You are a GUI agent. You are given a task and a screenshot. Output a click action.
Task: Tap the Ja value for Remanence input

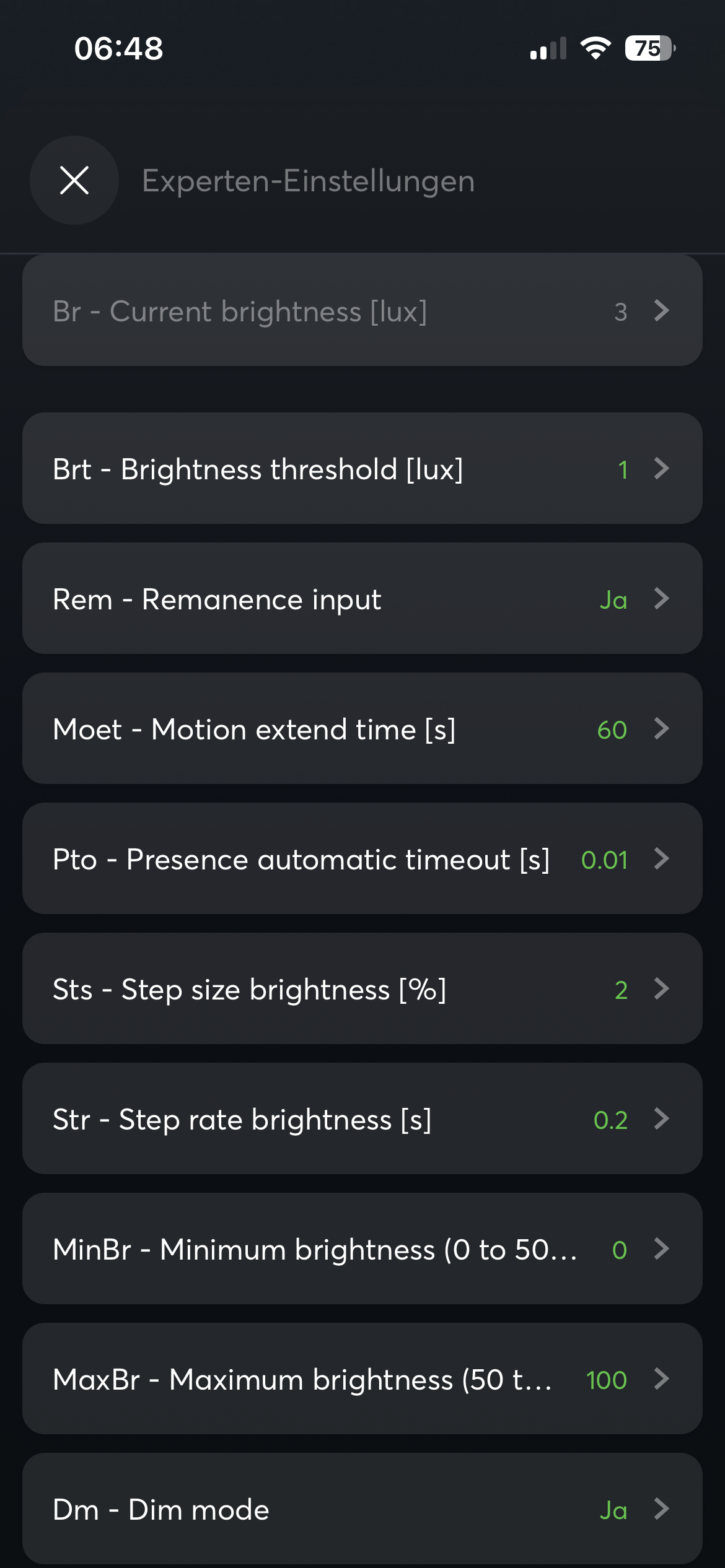click(613, 599)
